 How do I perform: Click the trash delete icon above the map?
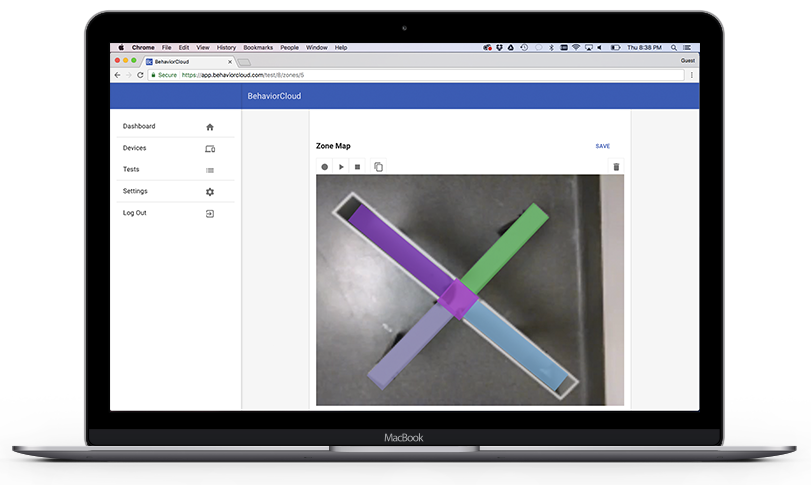(x=616, y=166)
